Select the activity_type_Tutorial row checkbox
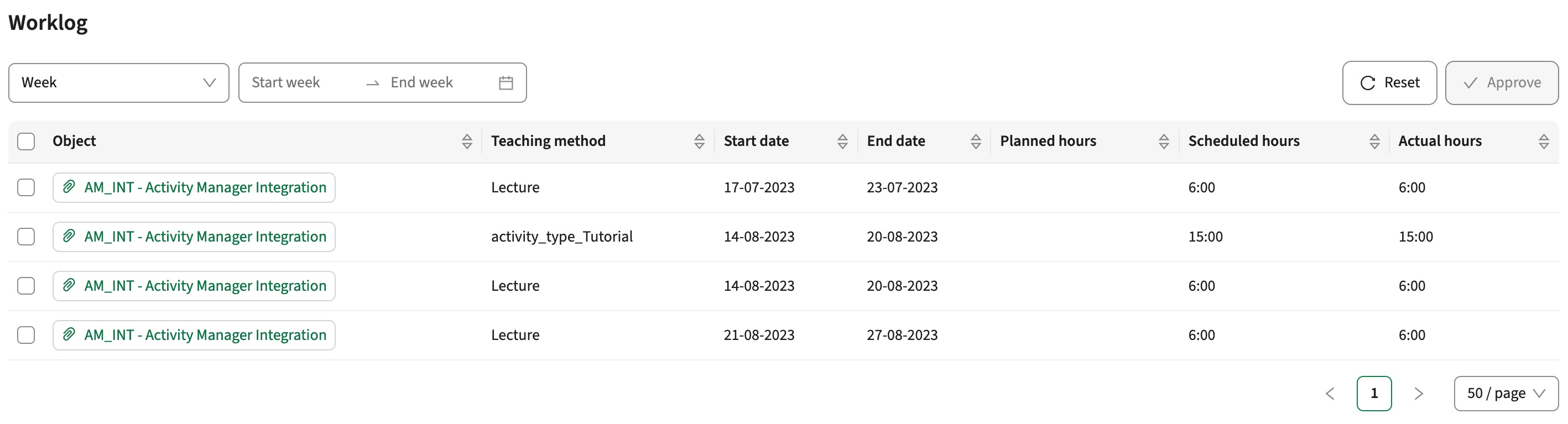 26,237
